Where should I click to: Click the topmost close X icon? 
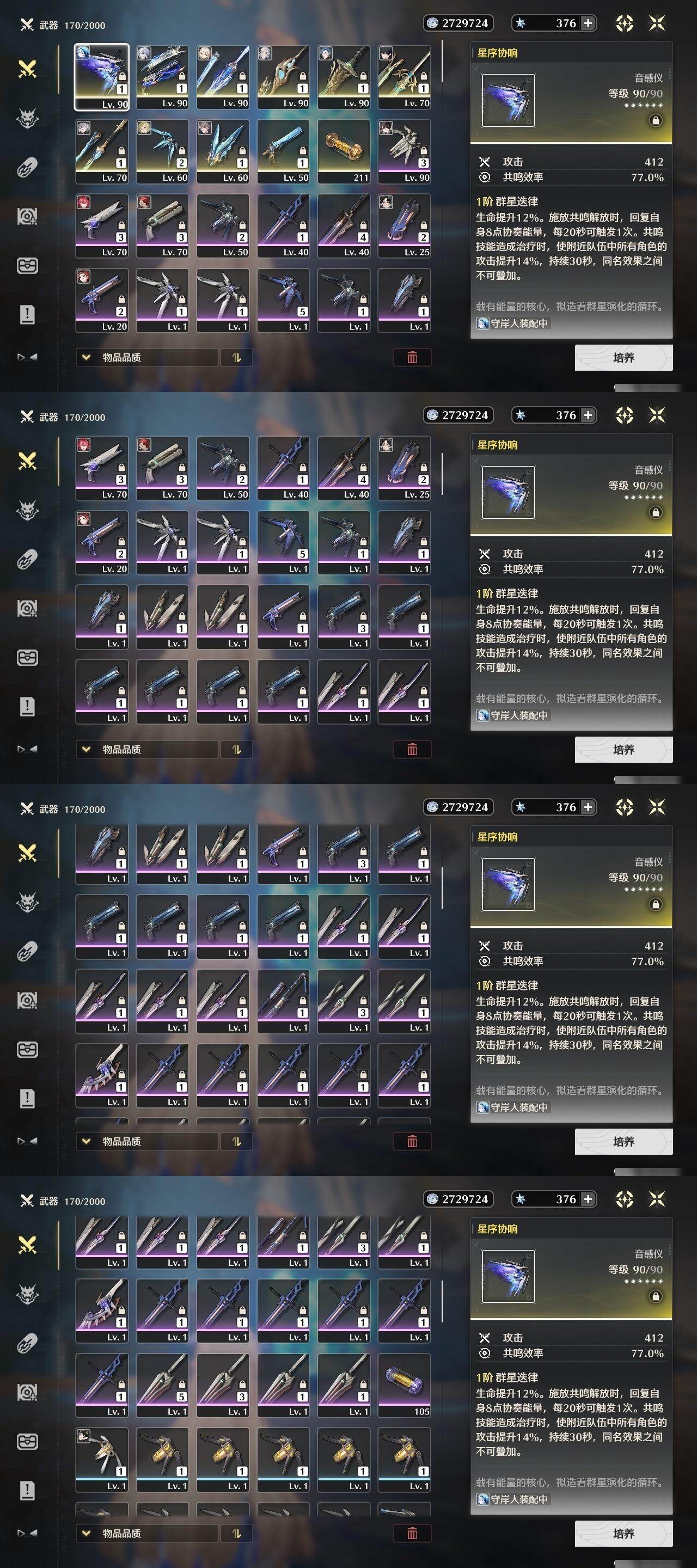[657, 23]
